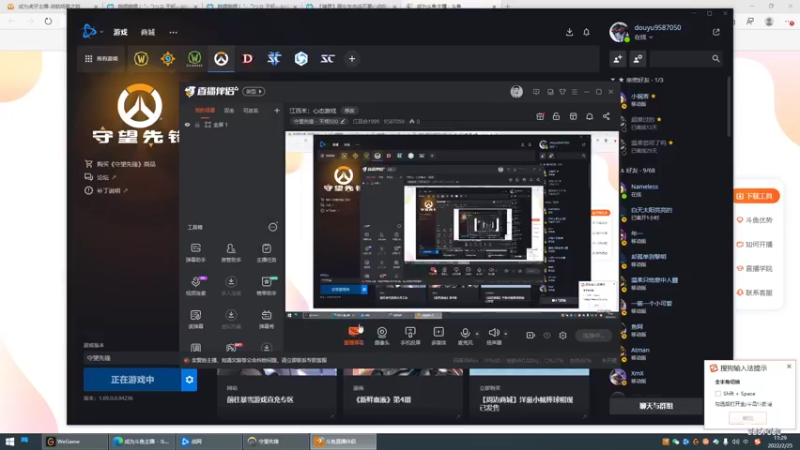The image size is (800, 450).
Task: Click the microphone 麦克风 icon
Action: [465, 335]
